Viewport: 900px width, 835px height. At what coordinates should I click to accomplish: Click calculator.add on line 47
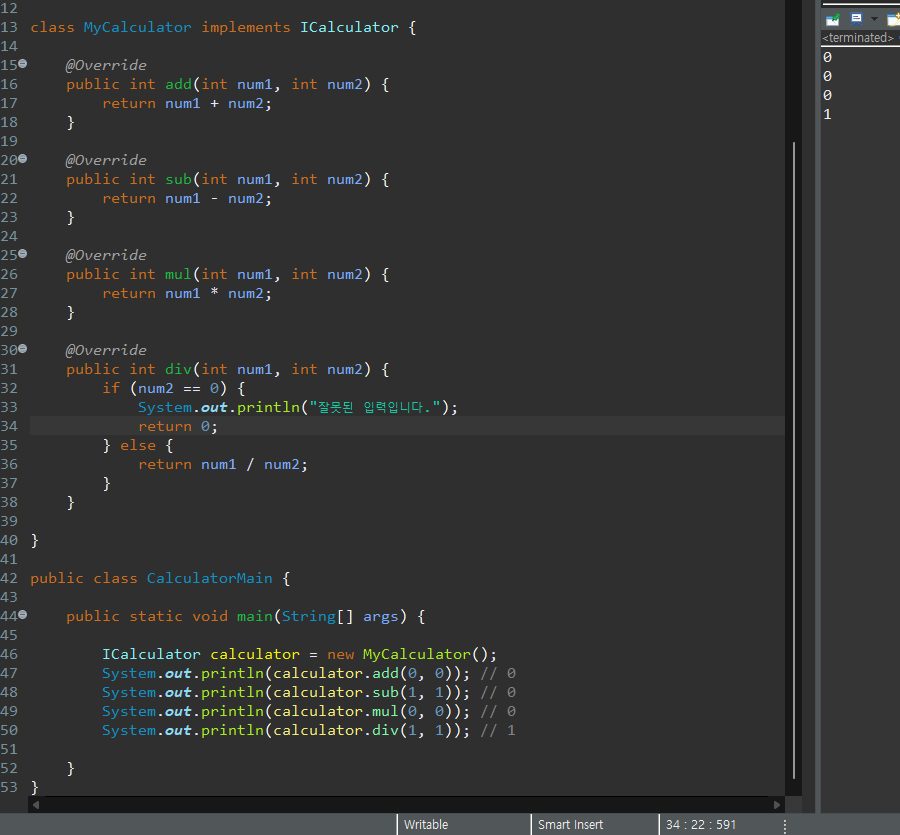[336, 673]
